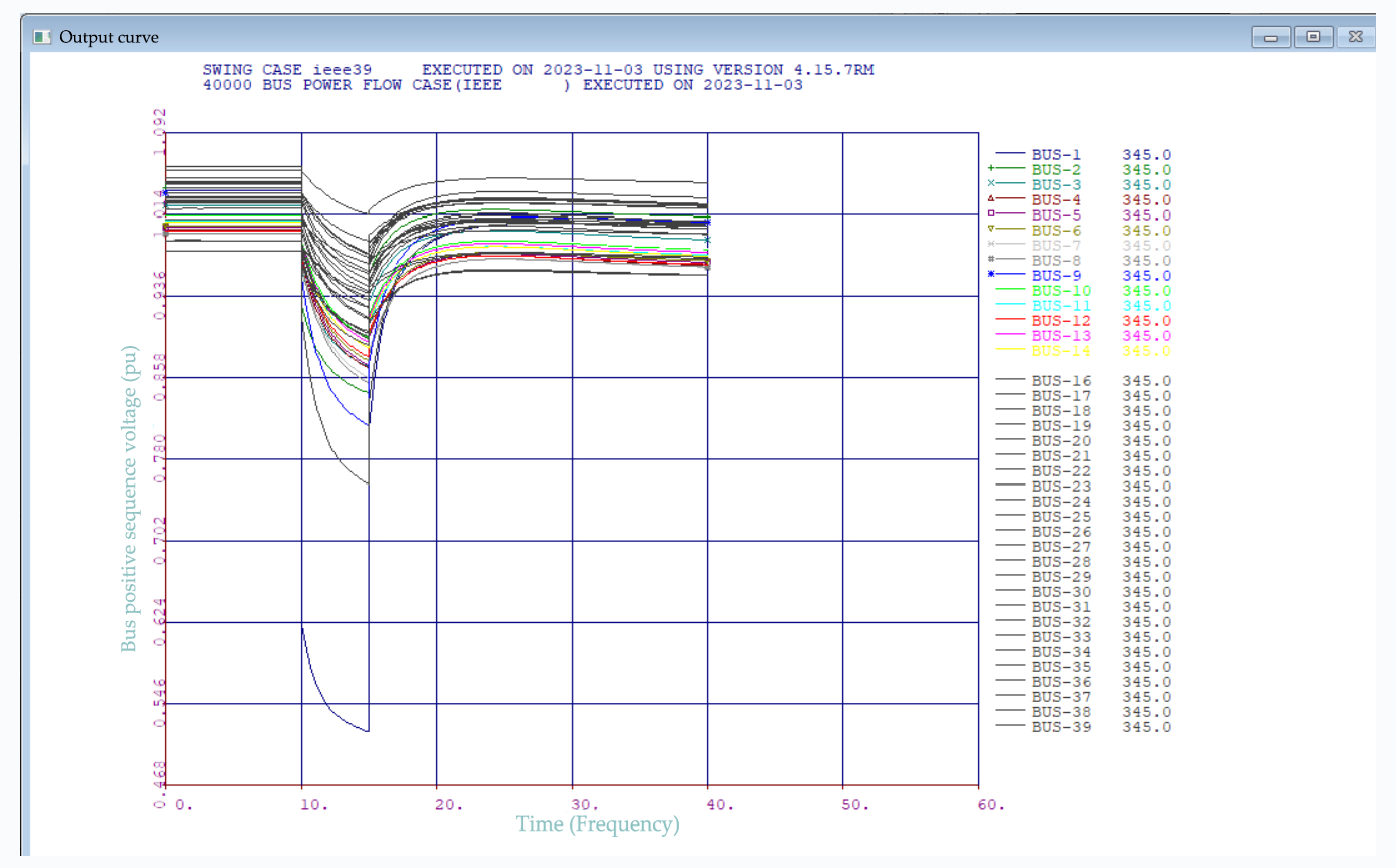This screenshot has height=868, width=1396.
Task: Click the 30. tick on time axis
Action: pos(585,805)
